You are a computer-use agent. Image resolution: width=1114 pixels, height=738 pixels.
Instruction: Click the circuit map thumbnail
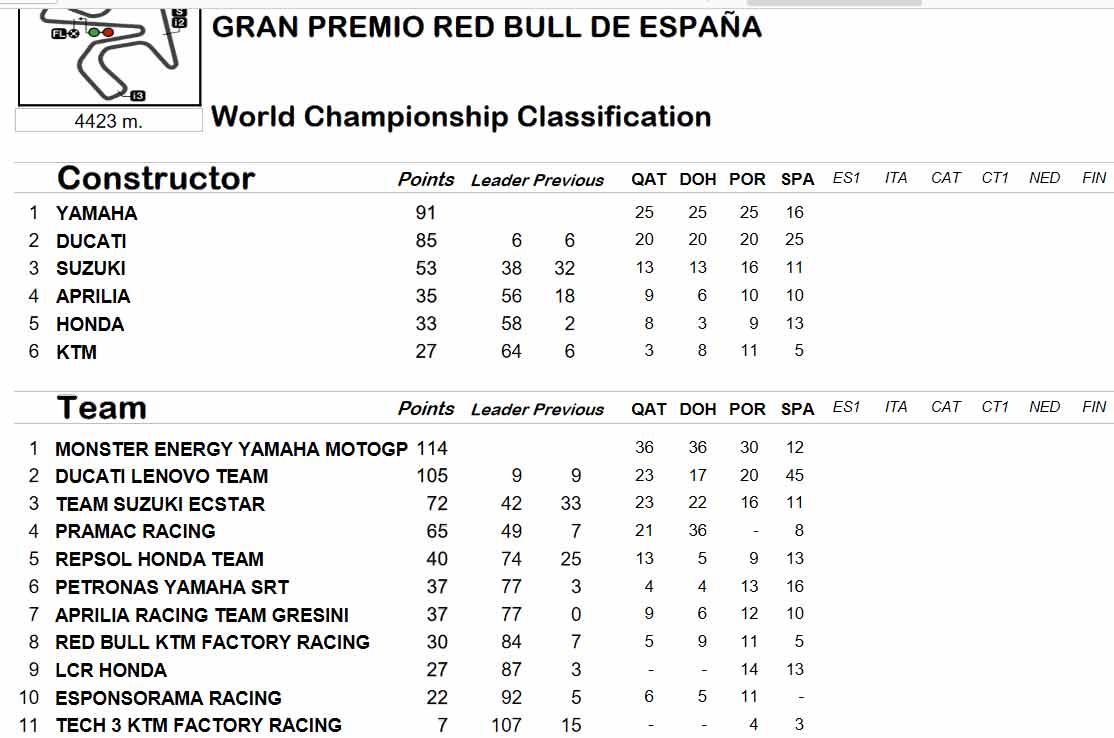coord(109,56)
